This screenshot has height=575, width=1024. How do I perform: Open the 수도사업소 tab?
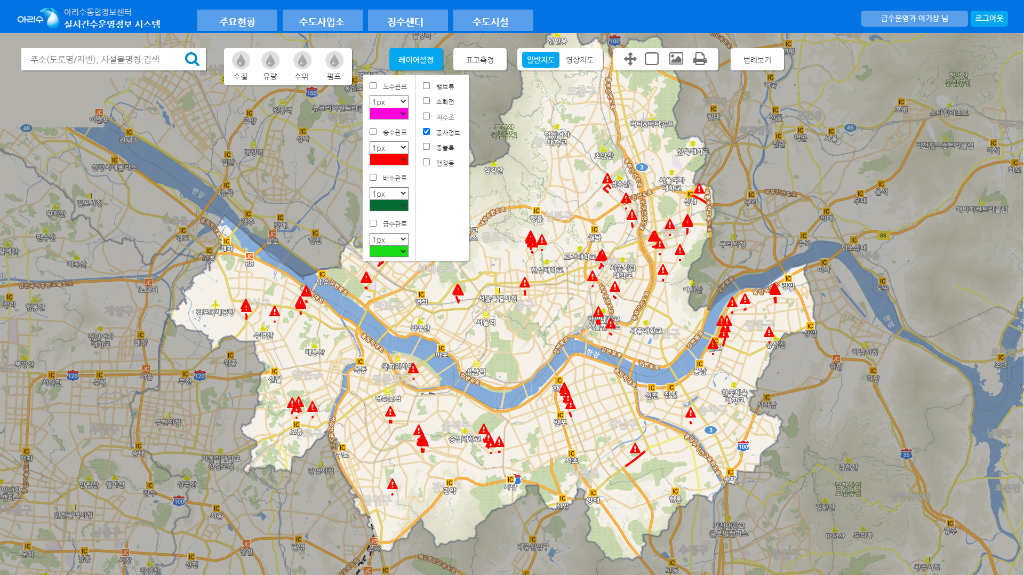[x=322, y=21]
